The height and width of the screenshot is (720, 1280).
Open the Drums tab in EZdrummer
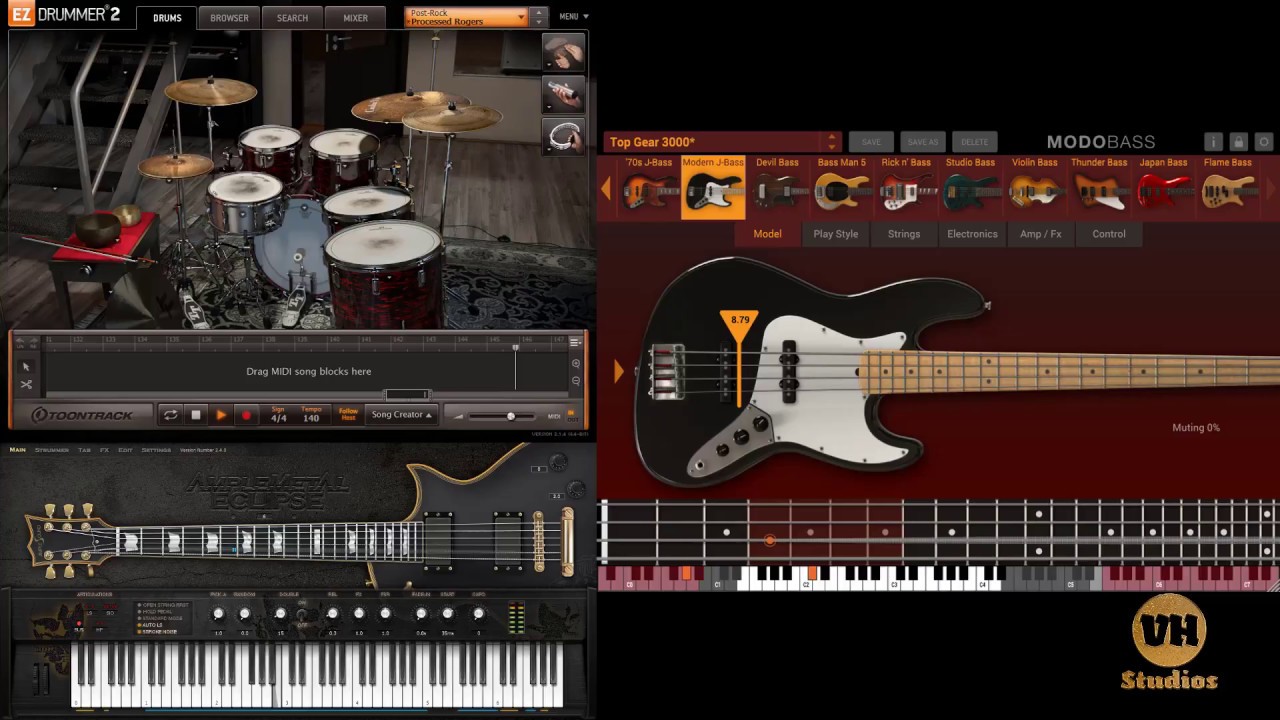tap(167, 18)
